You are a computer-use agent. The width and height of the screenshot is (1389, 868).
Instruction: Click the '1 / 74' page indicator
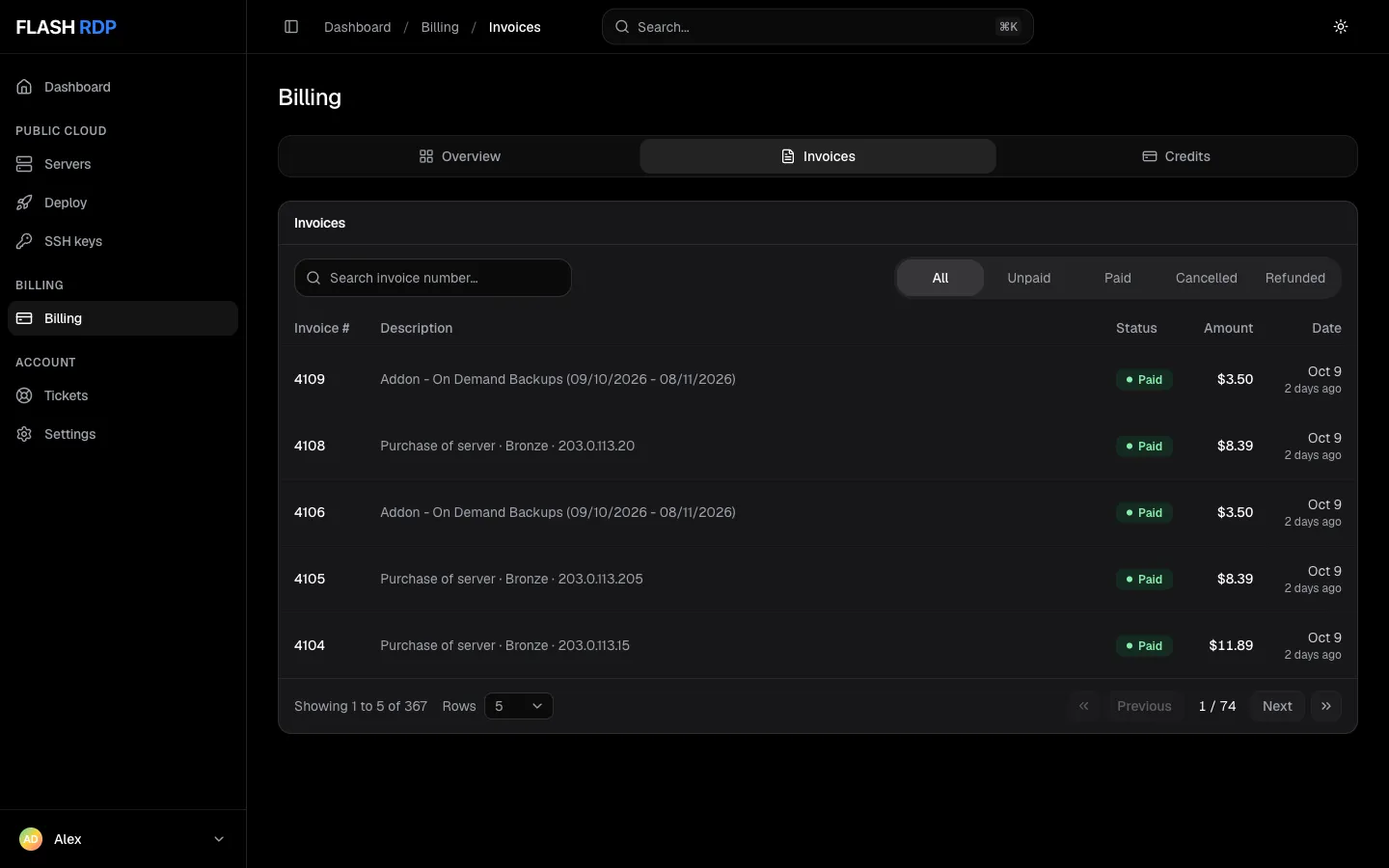pyautogui.click(x=1217, y=706)
